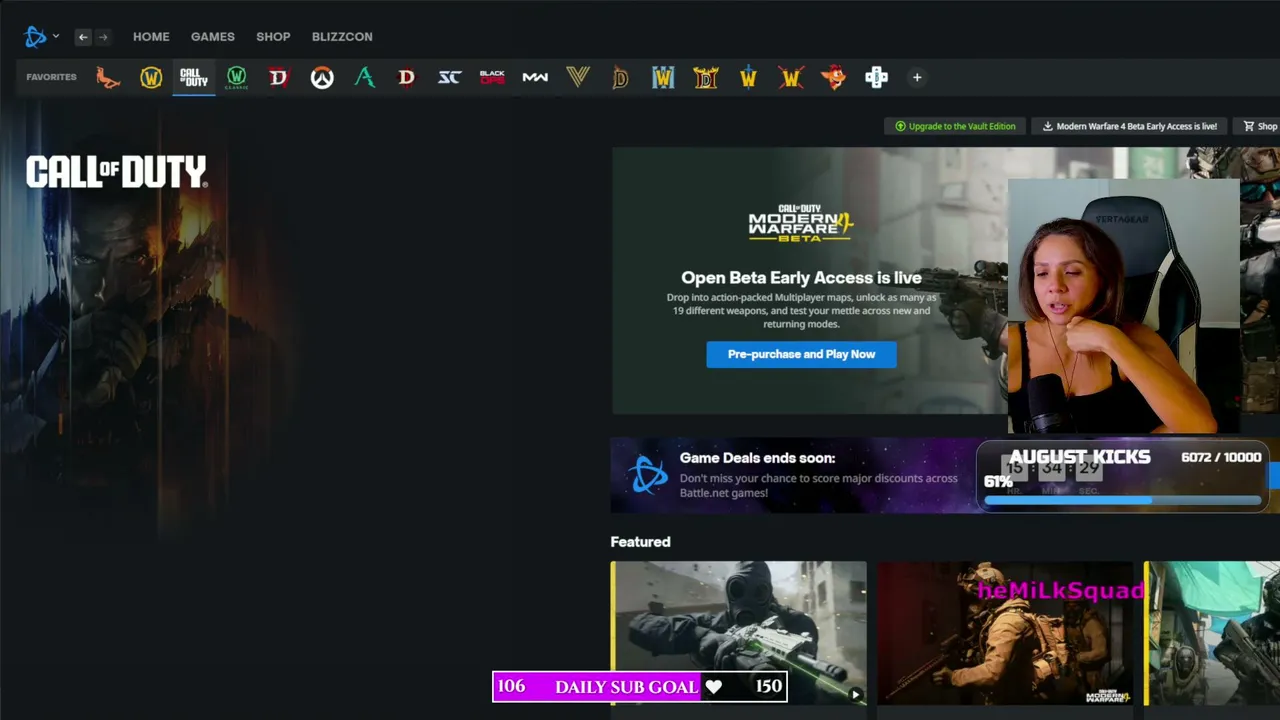This screenshot has width=1280, height=720.
Task: Play the video on the gas mask thumbnail
Action: pos(855,694)
